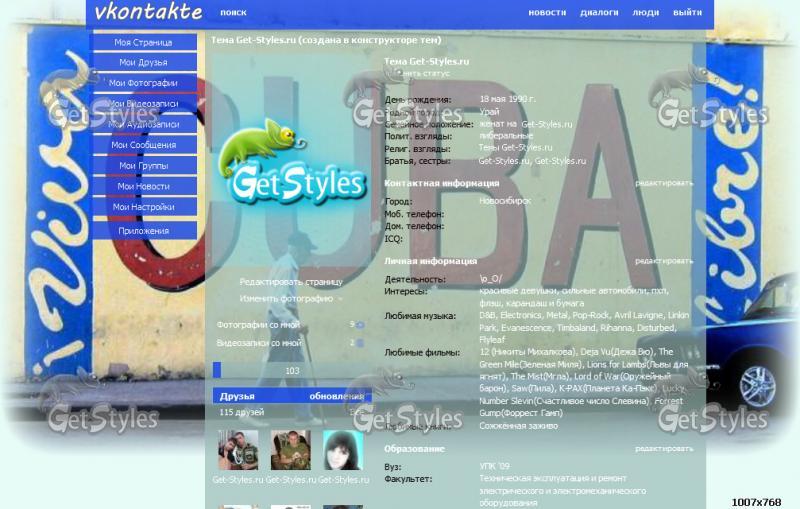Open first friend avatar thumbnail

coord(238,450)
